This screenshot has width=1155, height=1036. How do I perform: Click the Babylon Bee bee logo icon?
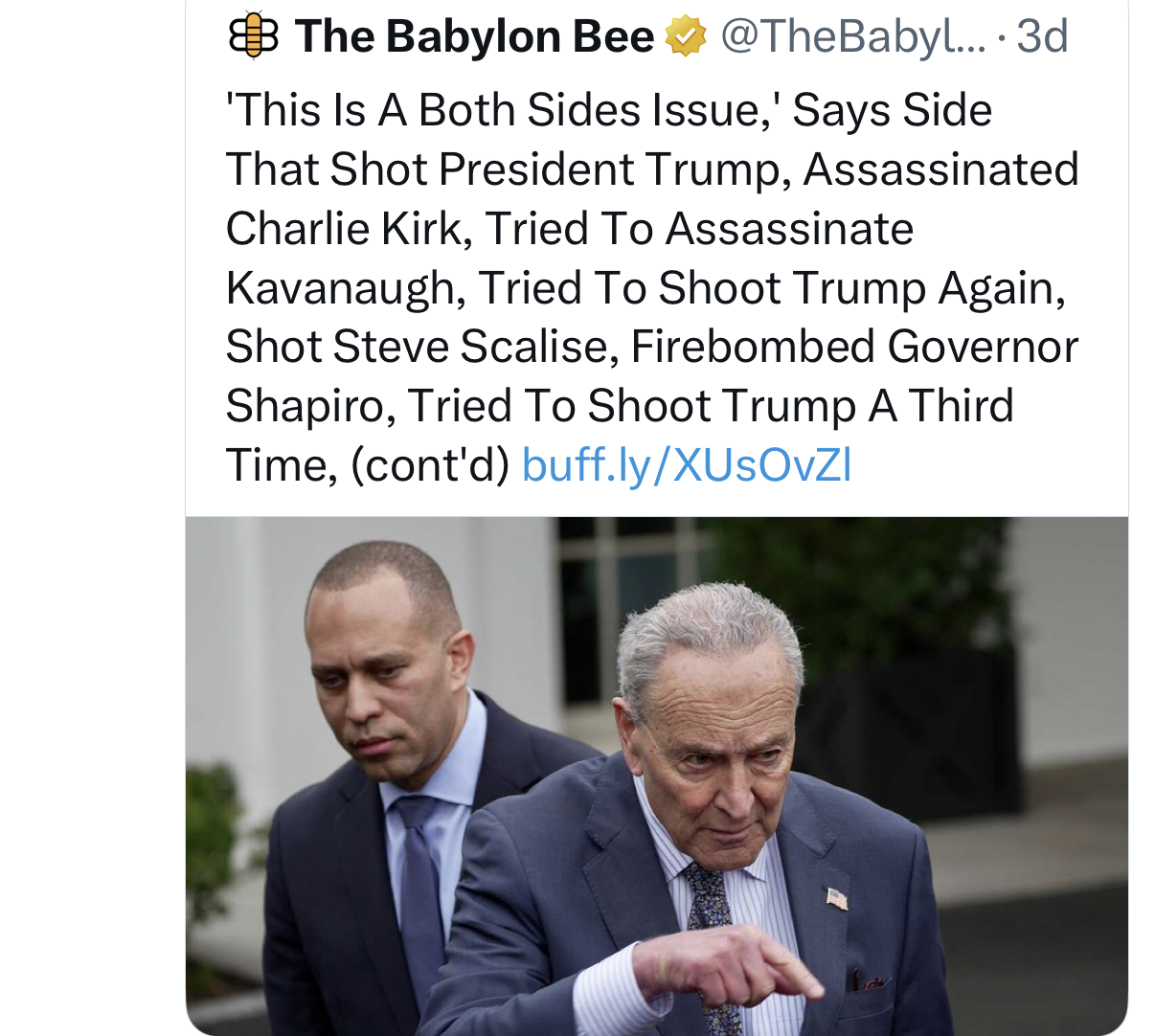tap(253, 36)
